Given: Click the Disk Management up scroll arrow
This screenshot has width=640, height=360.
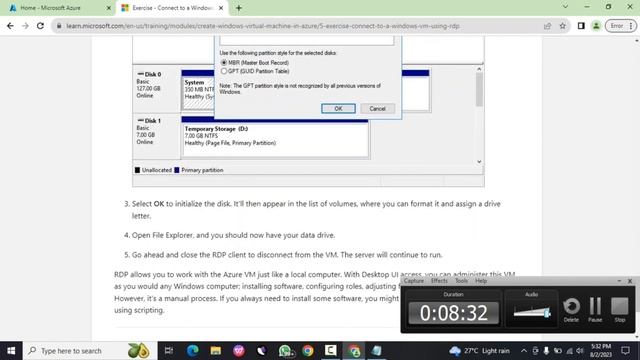Looking at the screenshot, I should [479, 69].
